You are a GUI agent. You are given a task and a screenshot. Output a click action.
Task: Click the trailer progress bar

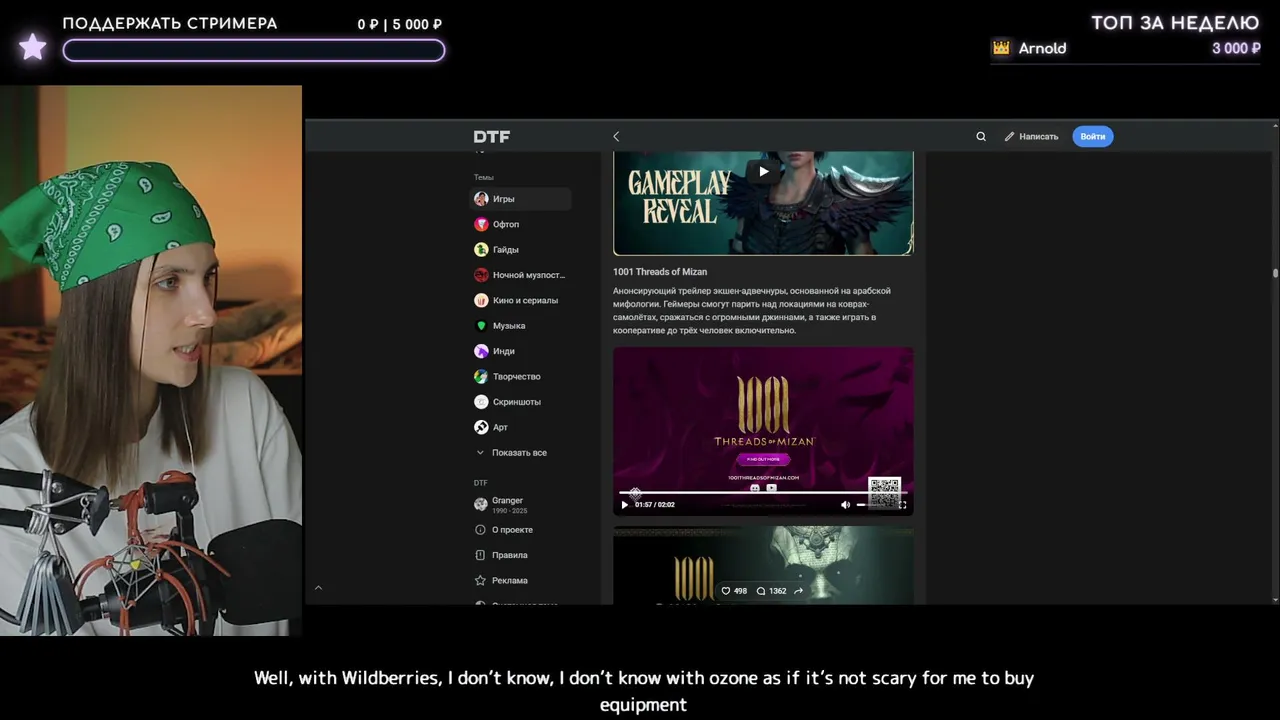pyautogui.click(x=762, y=493)
